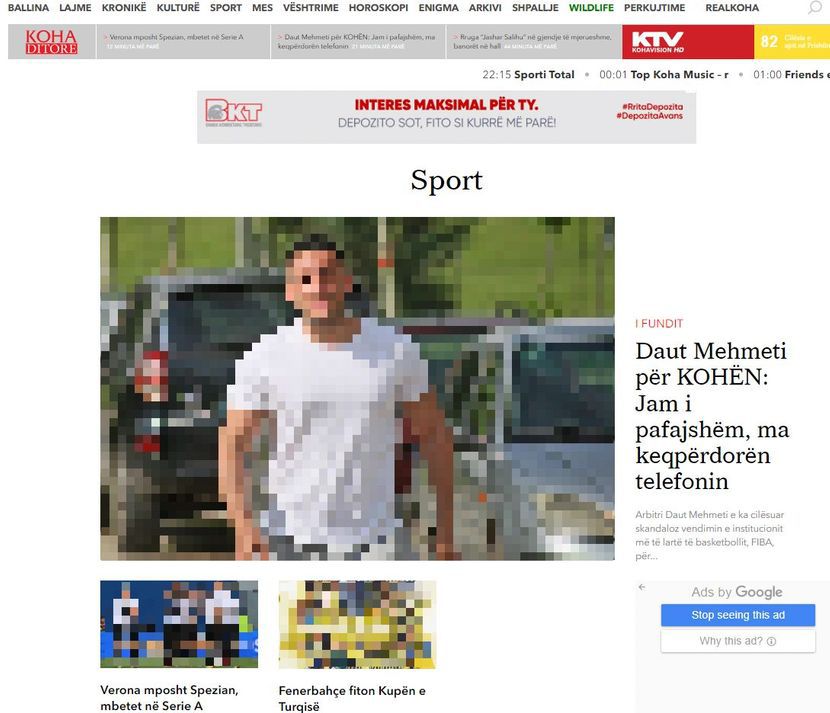Open the Daut Mehmeti për KOHËN headline

(x=712, y=416)
